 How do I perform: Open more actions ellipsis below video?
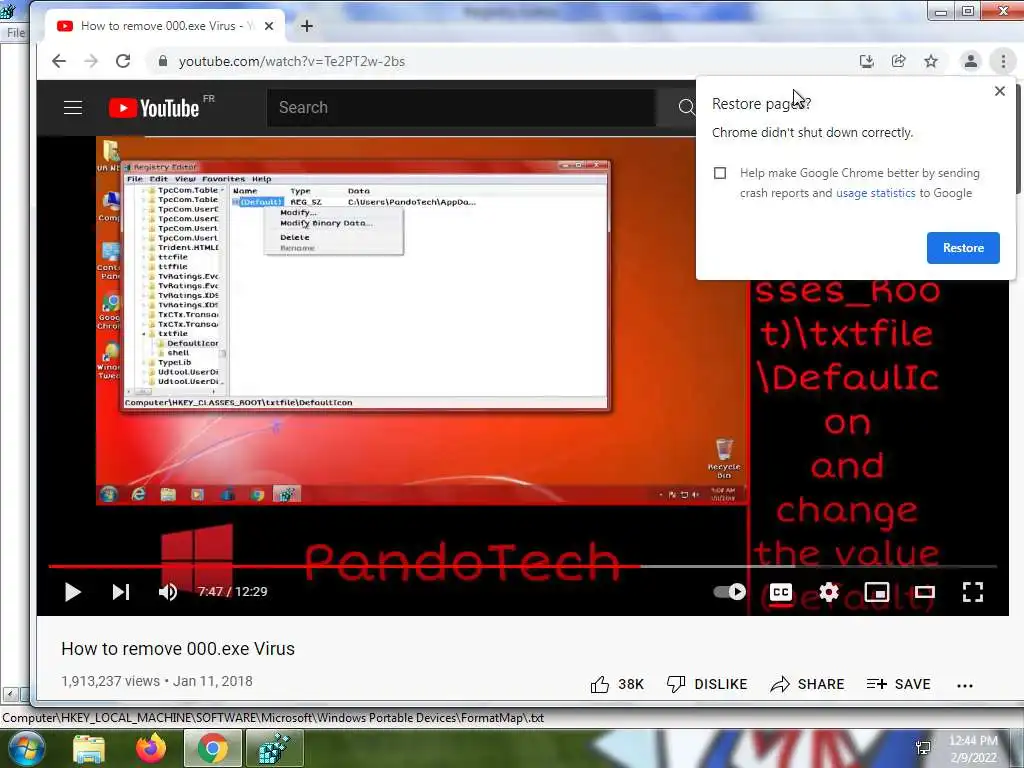pyautogui.click(x=965, y=686)
